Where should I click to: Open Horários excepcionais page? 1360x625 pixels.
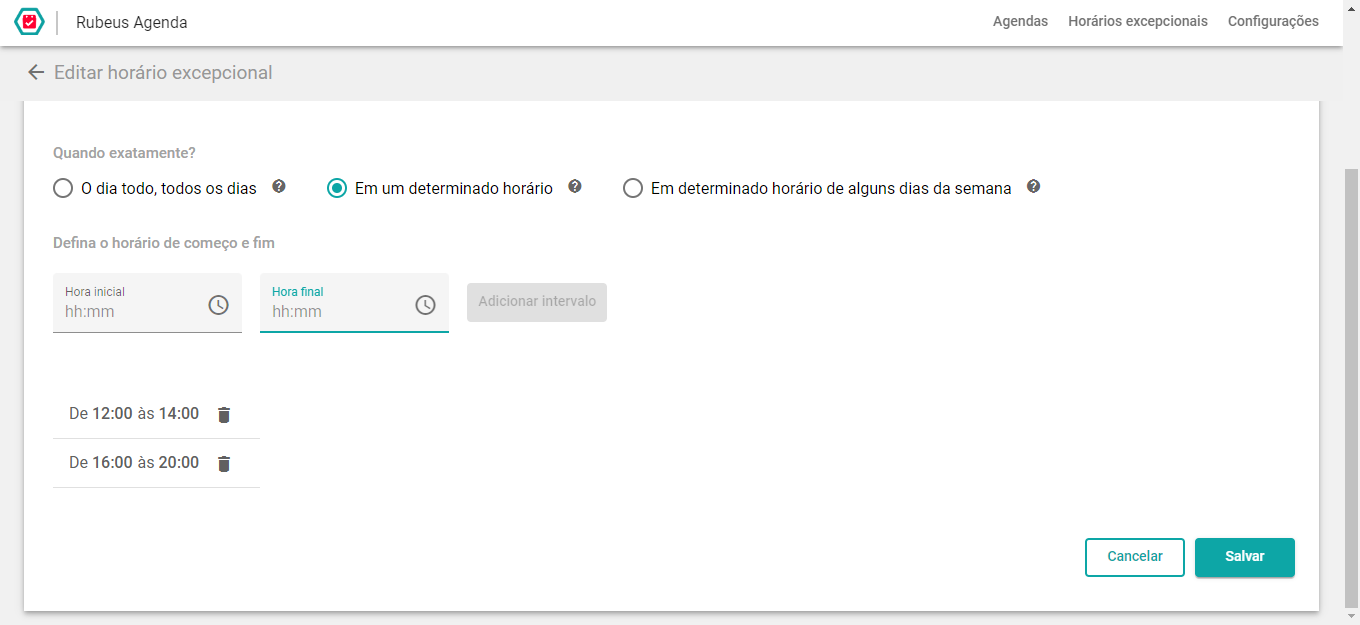[x=1138, y=21]
